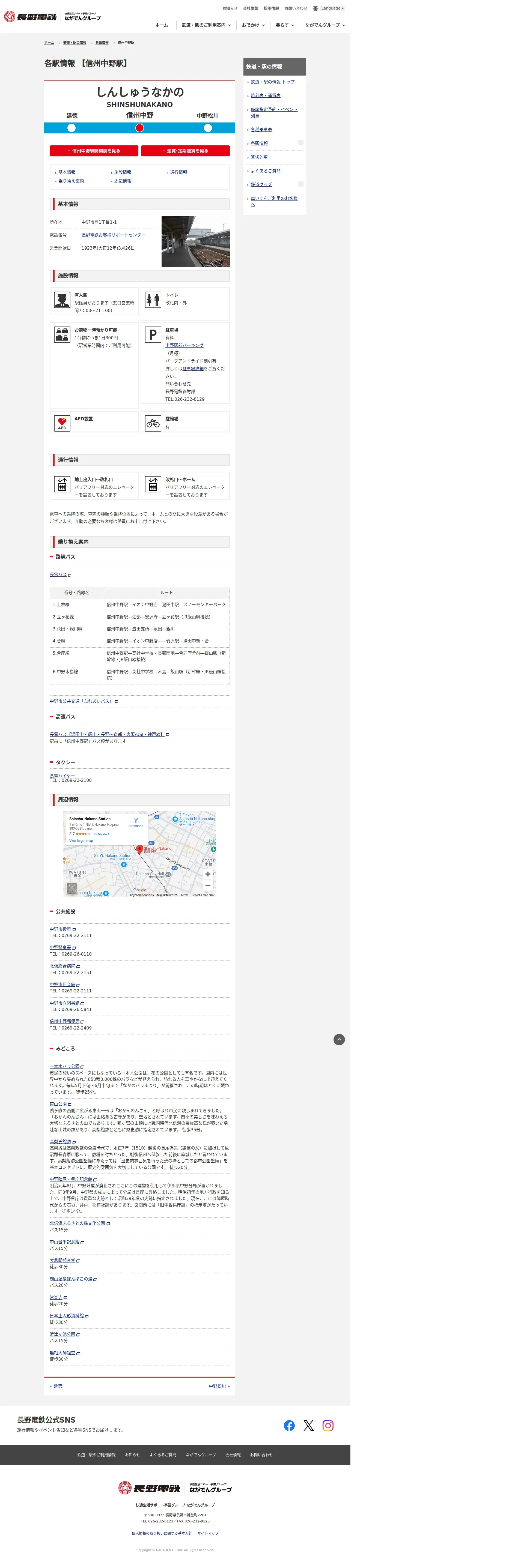Expand the おでかけ menu
This screenshot has height=1568, width=524.
pos(253,25)
